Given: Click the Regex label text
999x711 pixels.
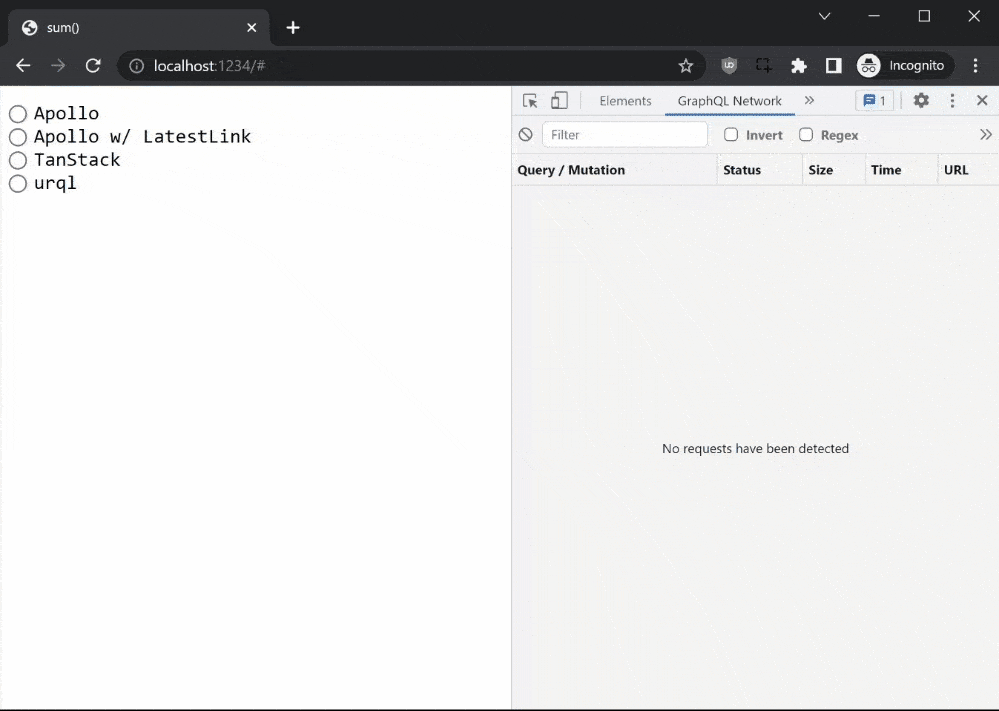Looking at the screenshot, I should (839, 135).
